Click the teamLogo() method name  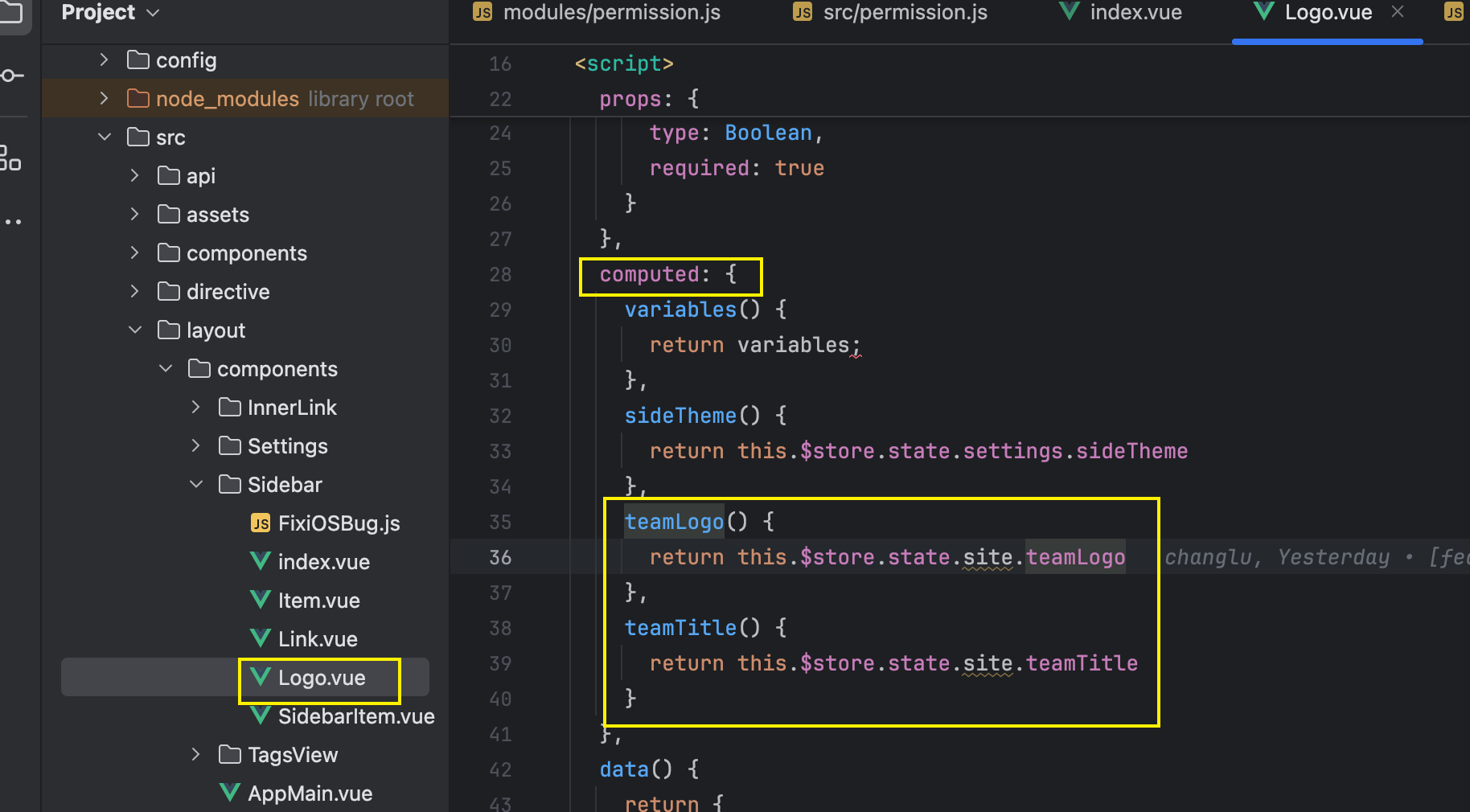pyautogui.click(x=675, y=522)
